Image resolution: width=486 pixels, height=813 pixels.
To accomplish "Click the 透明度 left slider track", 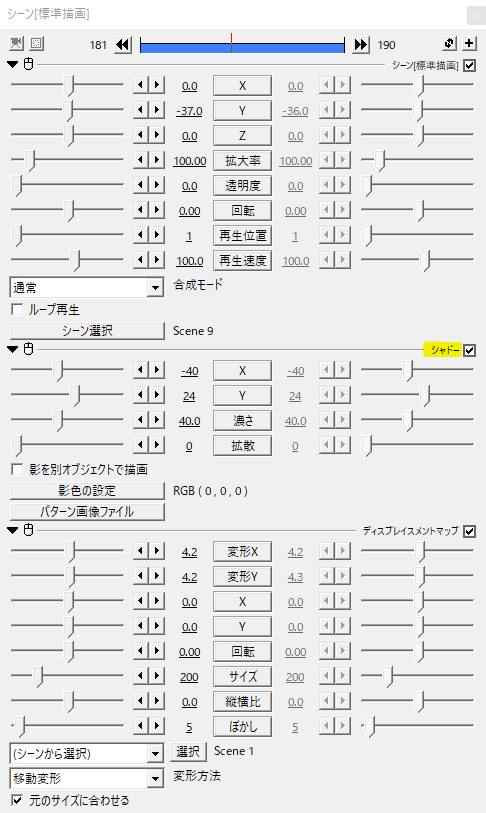I will pyautogui.click(x=67, y=185).
